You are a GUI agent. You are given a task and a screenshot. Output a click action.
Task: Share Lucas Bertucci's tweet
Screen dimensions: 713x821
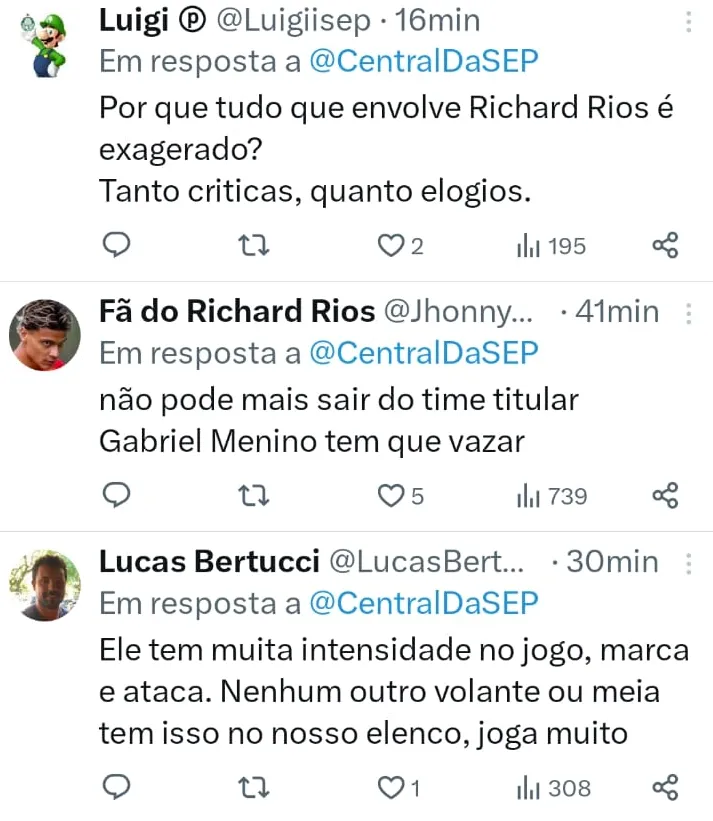coord(665,788)
